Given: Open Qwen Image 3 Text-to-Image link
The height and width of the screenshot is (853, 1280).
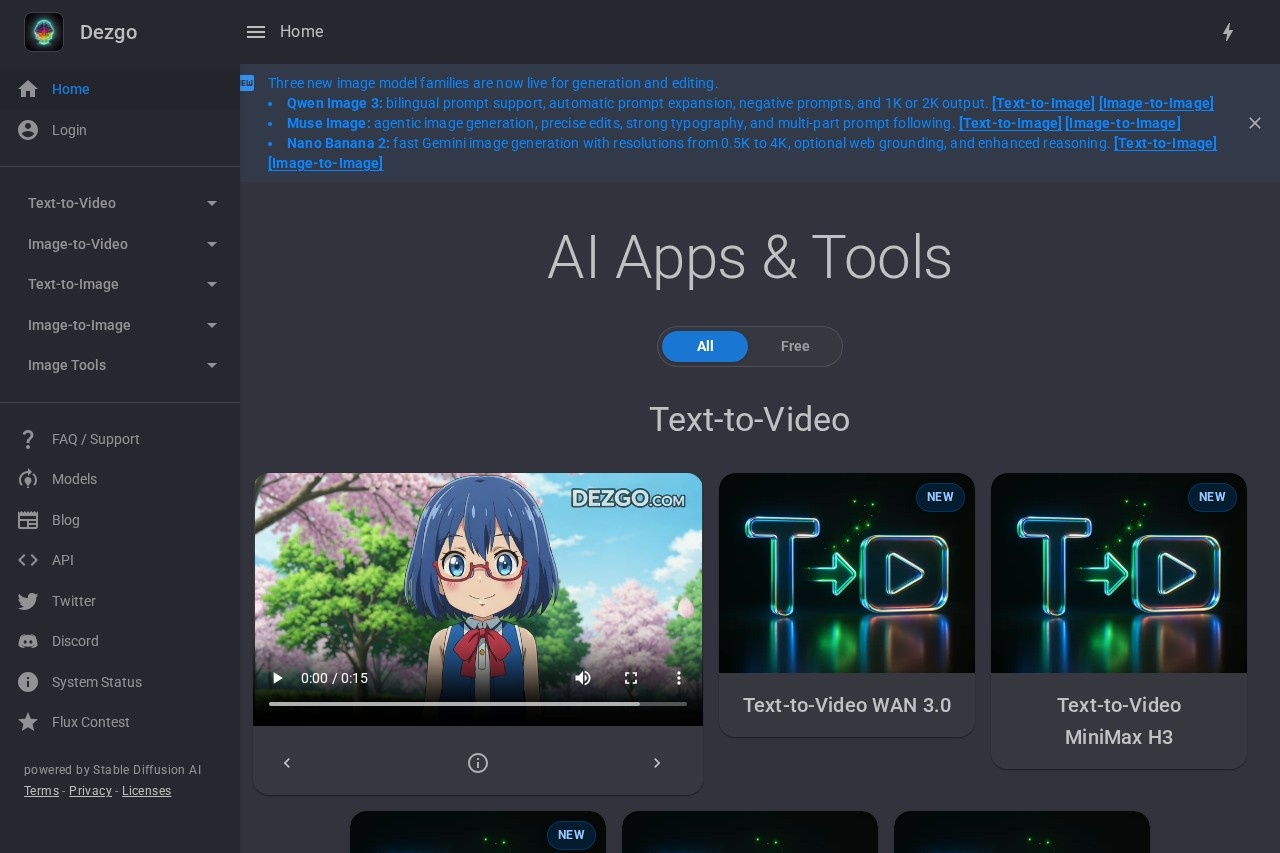Looking at the screenshot, I should 1043,103.
